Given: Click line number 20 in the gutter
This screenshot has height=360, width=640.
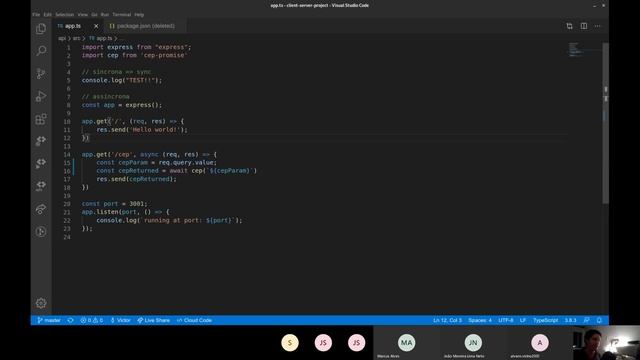Looking at the screenshot, I should coord(67,204).
